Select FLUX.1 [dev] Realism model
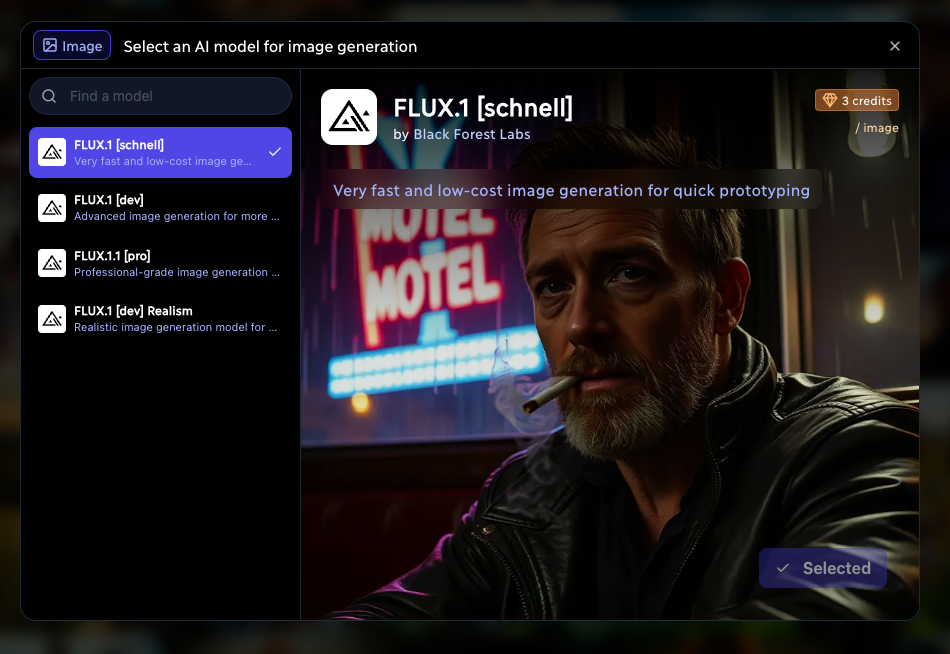The height and width of the screenshot is (654, 950). [x=161, y=319]
